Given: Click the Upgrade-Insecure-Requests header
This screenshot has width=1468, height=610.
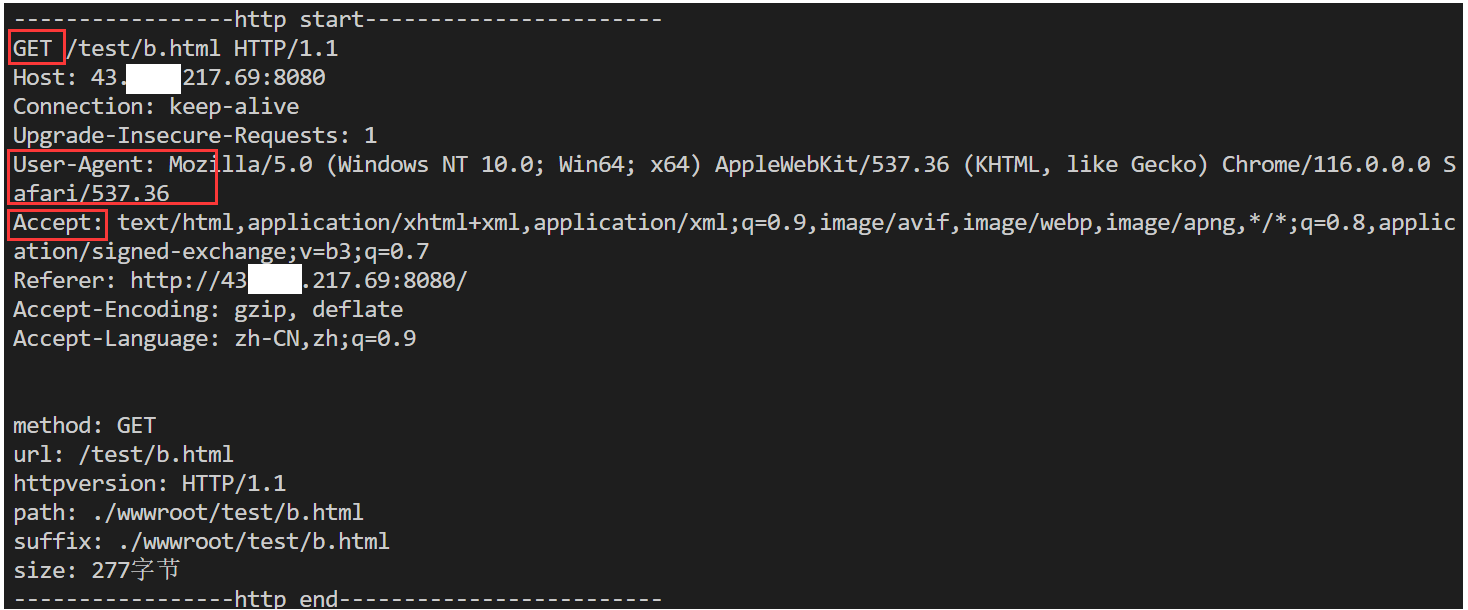Looking at the screenshot, I should (194, 135).
